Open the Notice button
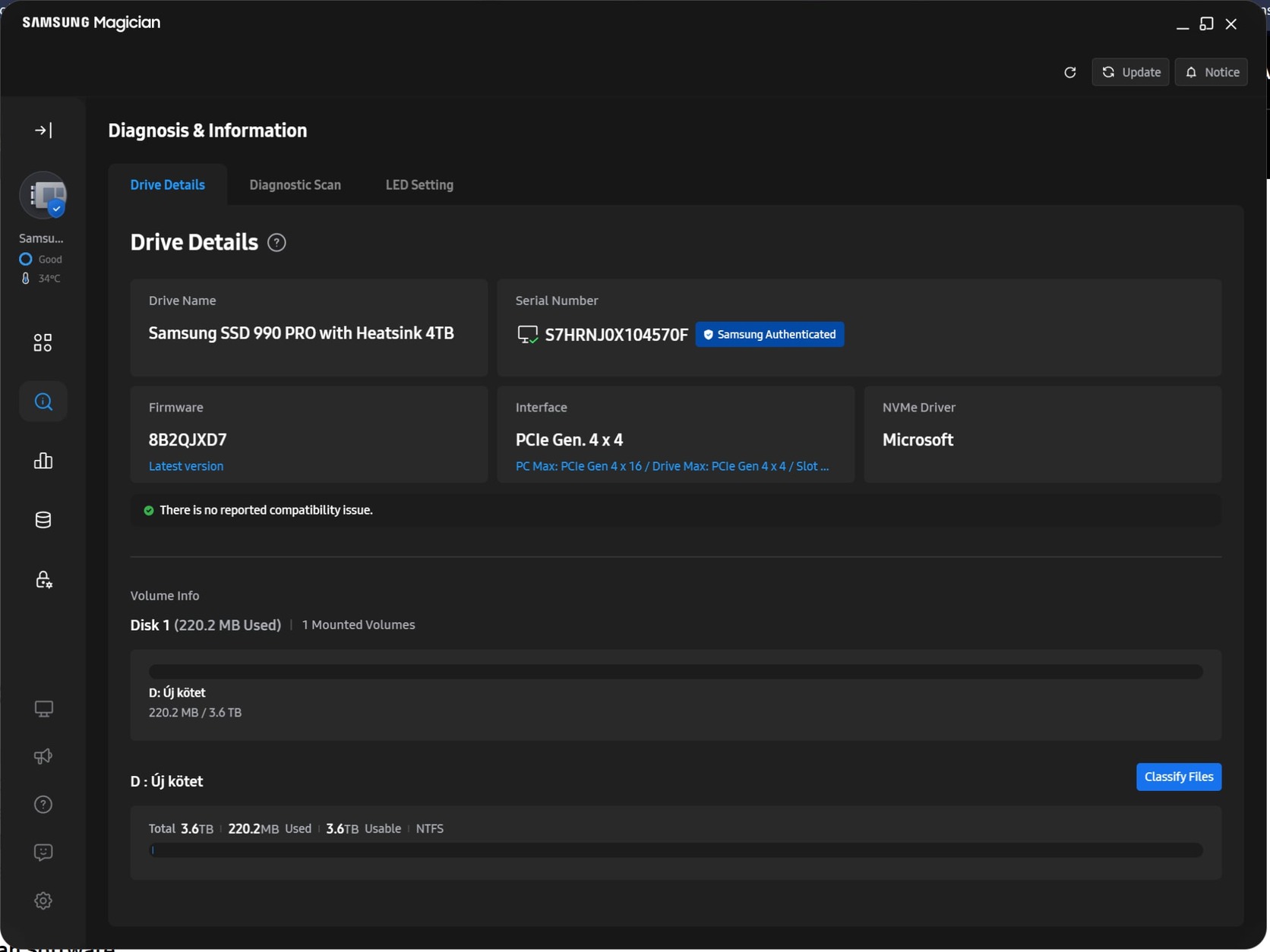Viewport: 1270px width, 952px height. point(1212,72)
